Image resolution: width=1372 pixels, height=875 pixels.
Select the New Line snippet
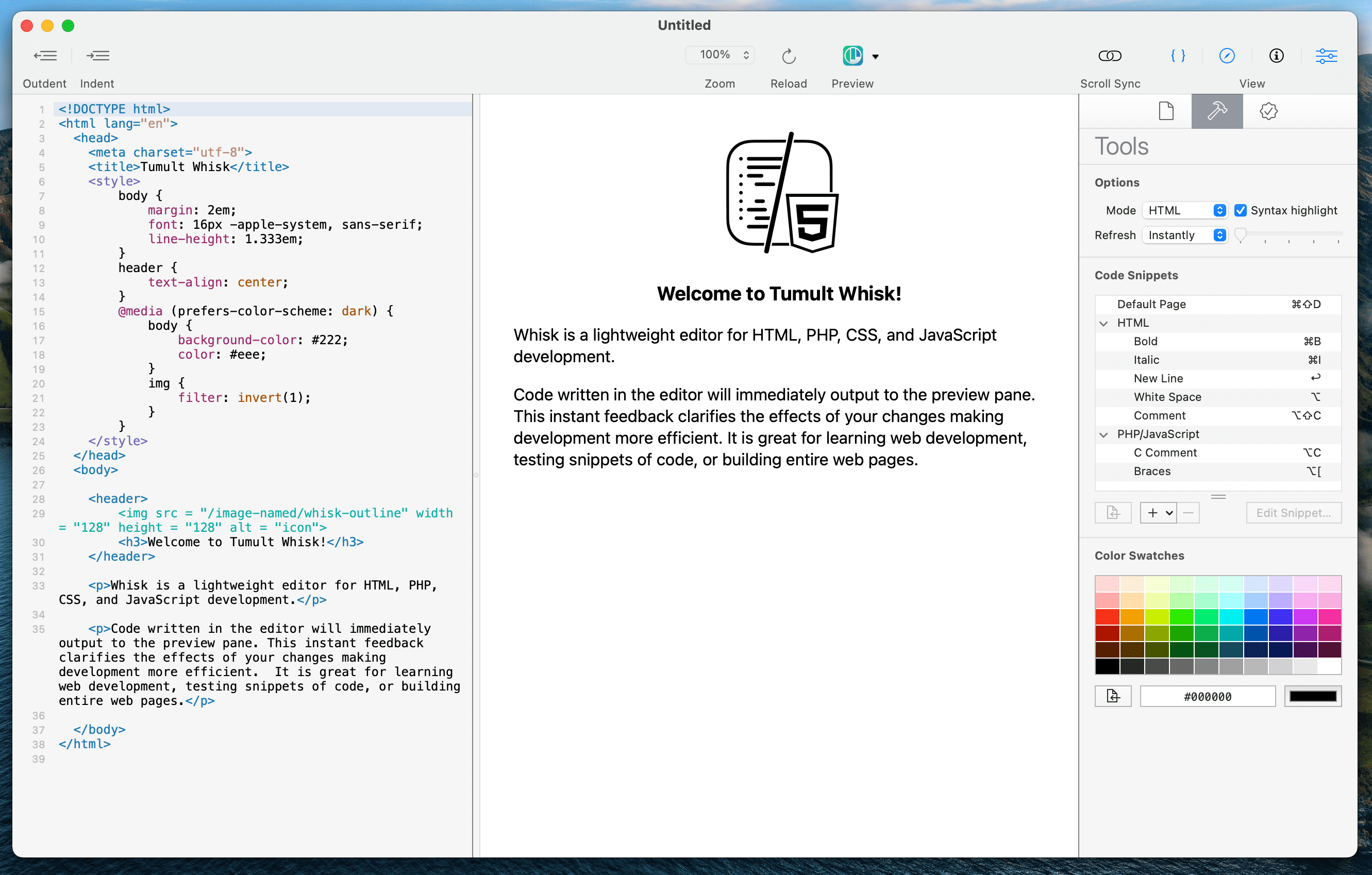pyautogui.click(x=1217, y=378)
